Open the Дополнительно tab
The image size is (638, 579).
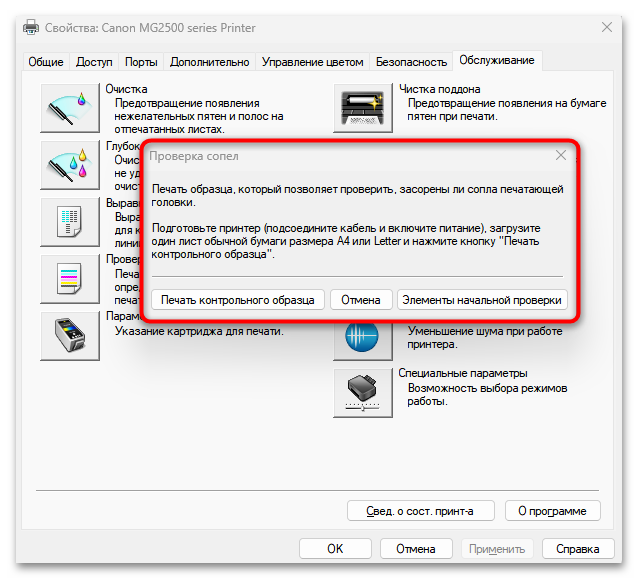tap(210, 62)
